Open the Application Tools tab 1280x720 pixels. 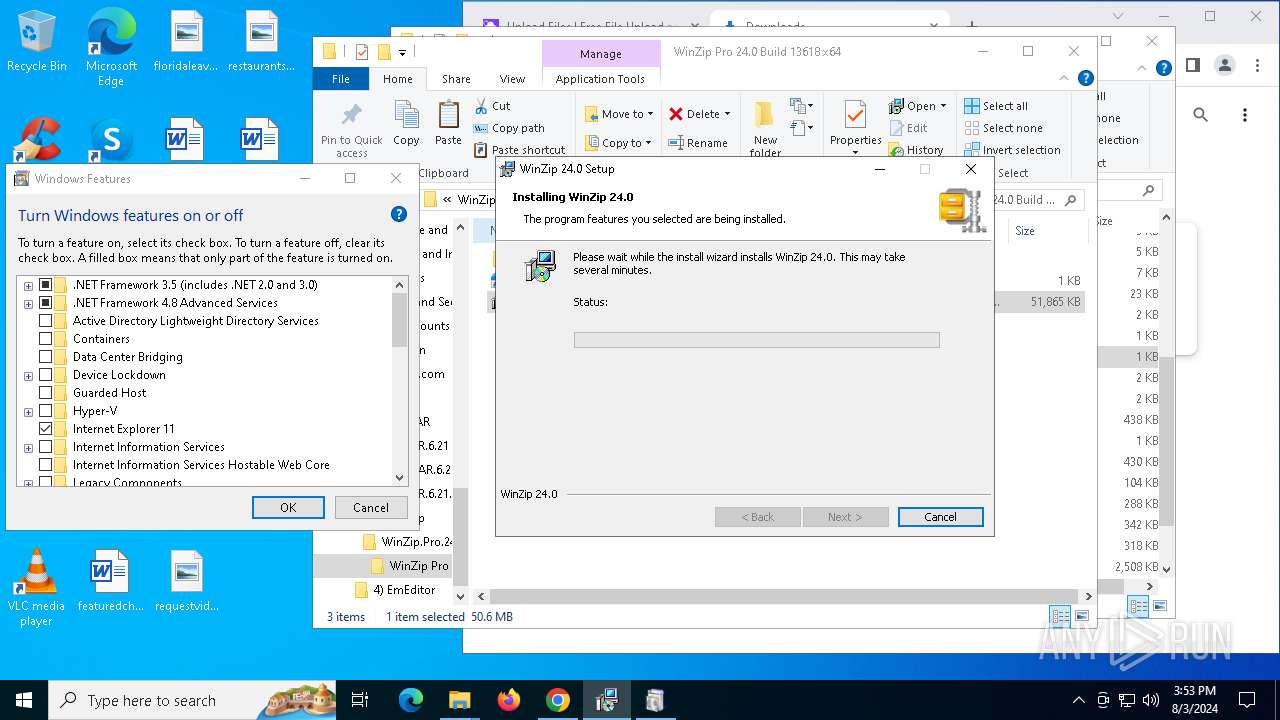tap(600, 79)
